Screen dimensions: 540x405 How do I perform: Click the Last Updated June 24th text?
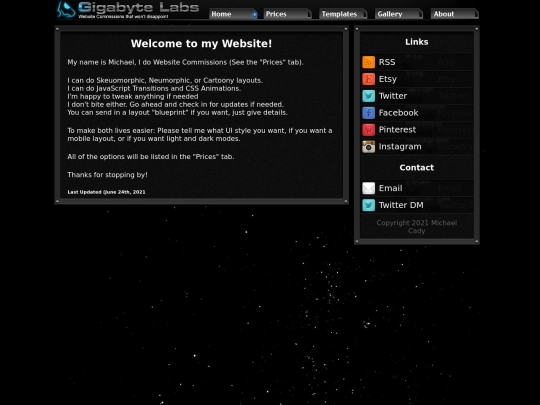pyautogui.click(x=106, y=192)
